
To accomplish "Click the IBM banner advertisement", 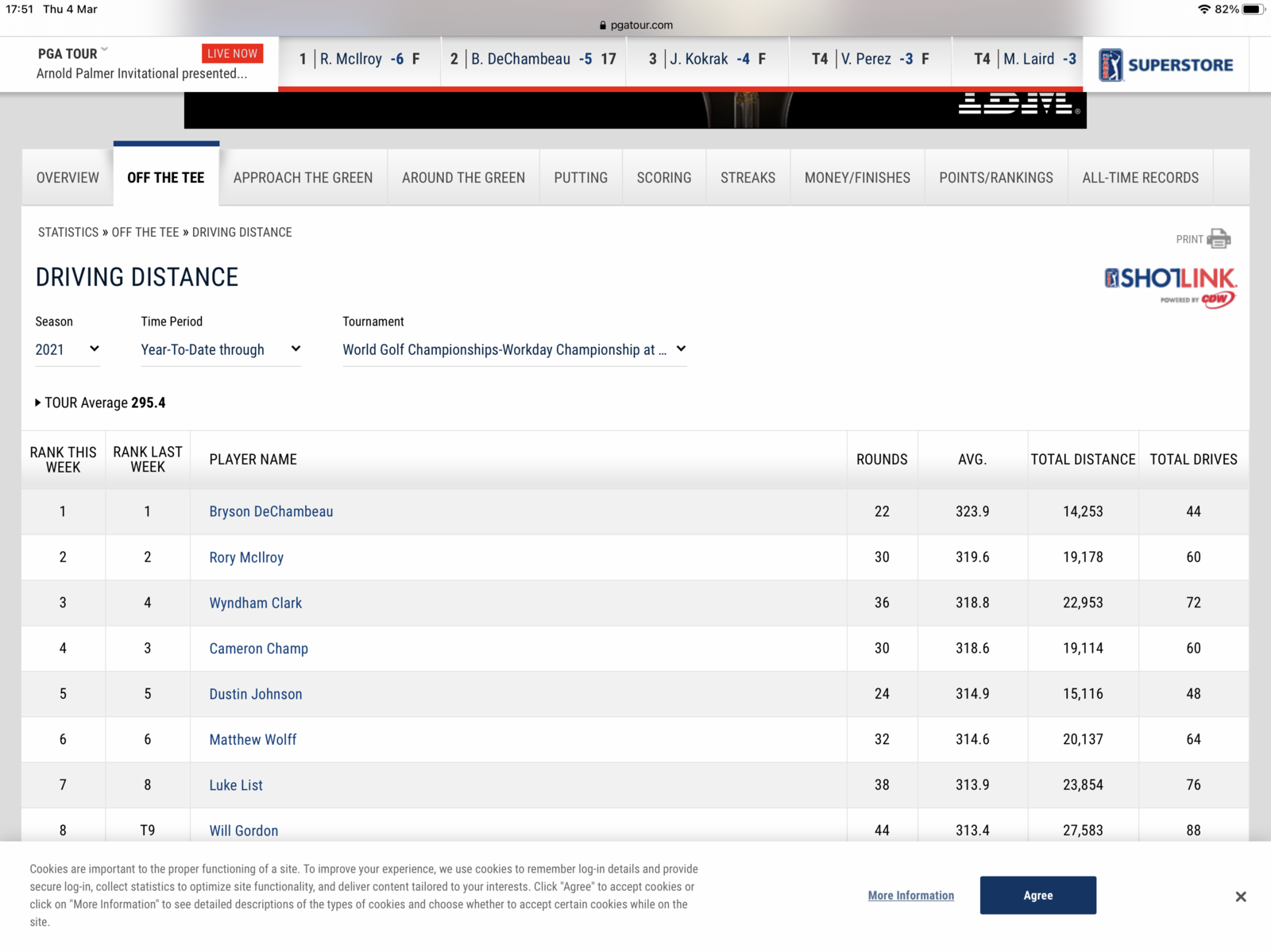I will pos(635,110).
